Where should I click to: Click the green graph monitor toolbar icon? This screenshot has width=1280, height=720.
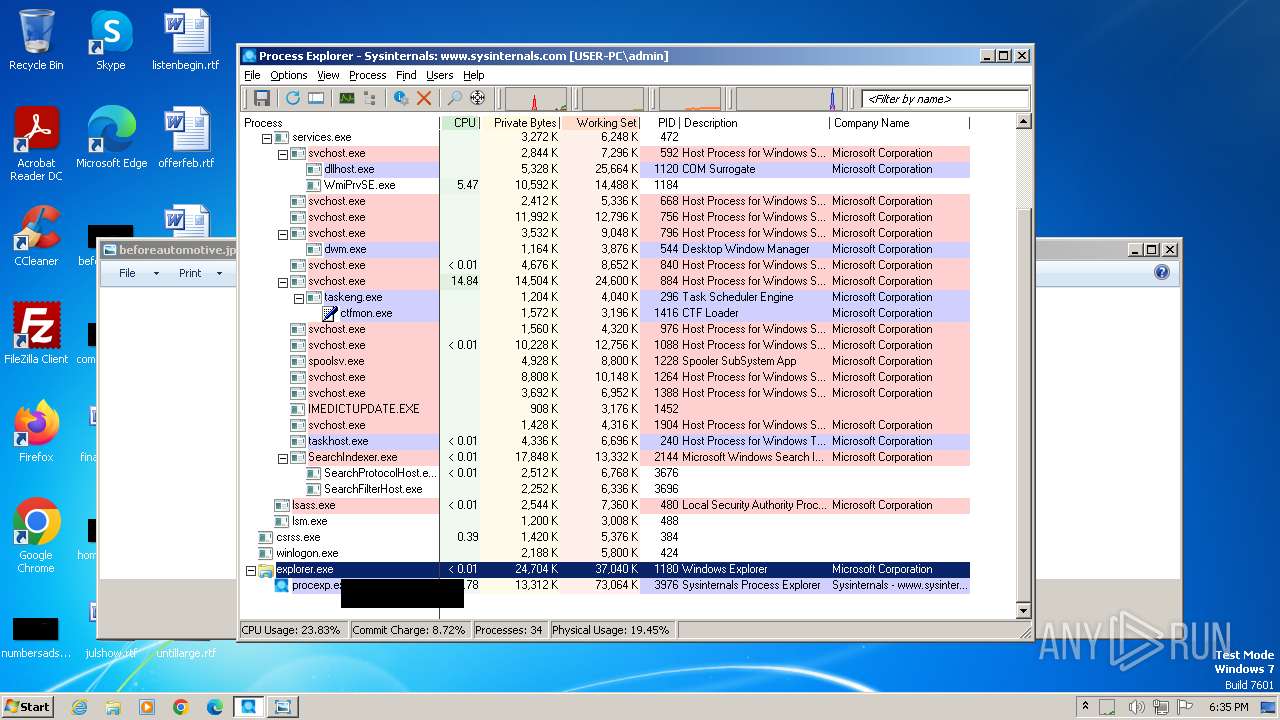[347, 98]
